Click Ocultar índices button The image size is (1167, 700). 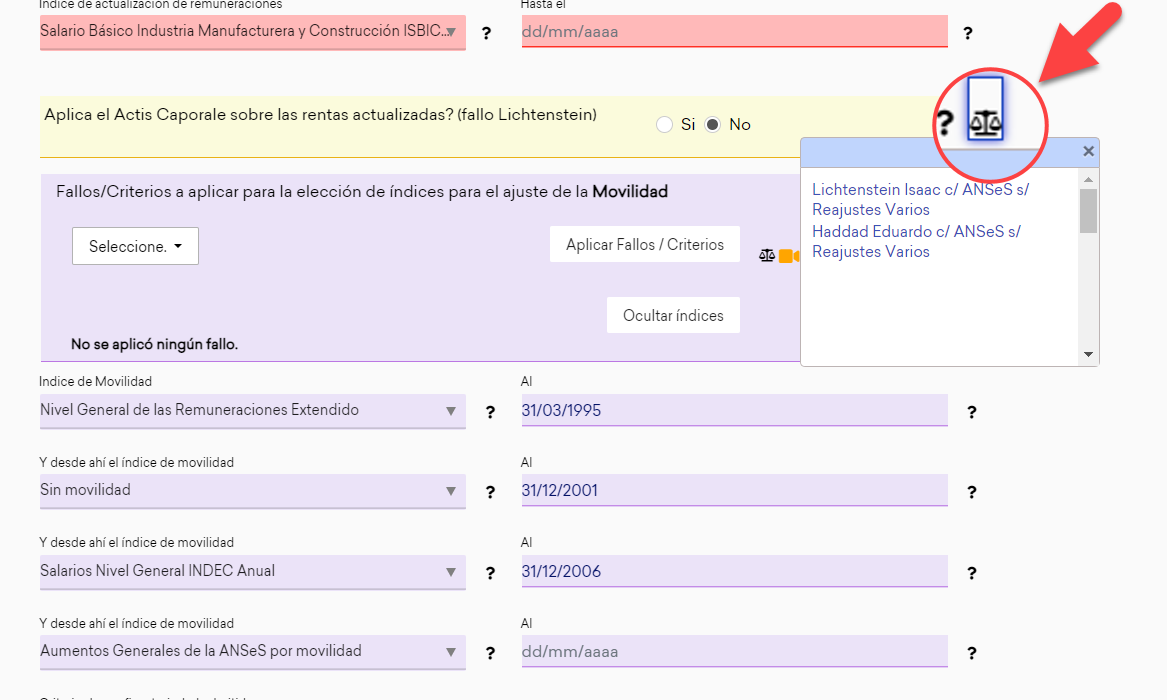click(673, 315)
